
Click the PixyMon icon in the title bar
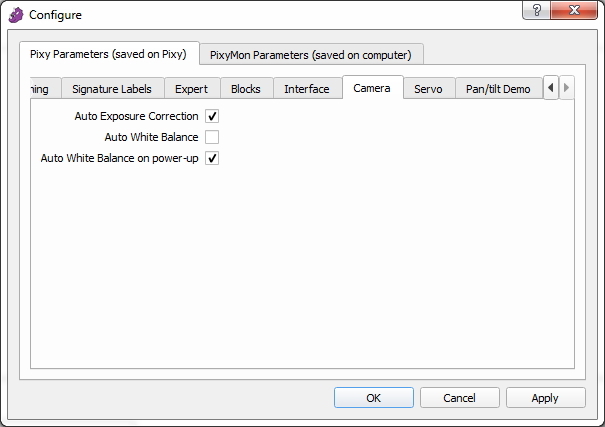click(15, 15)
